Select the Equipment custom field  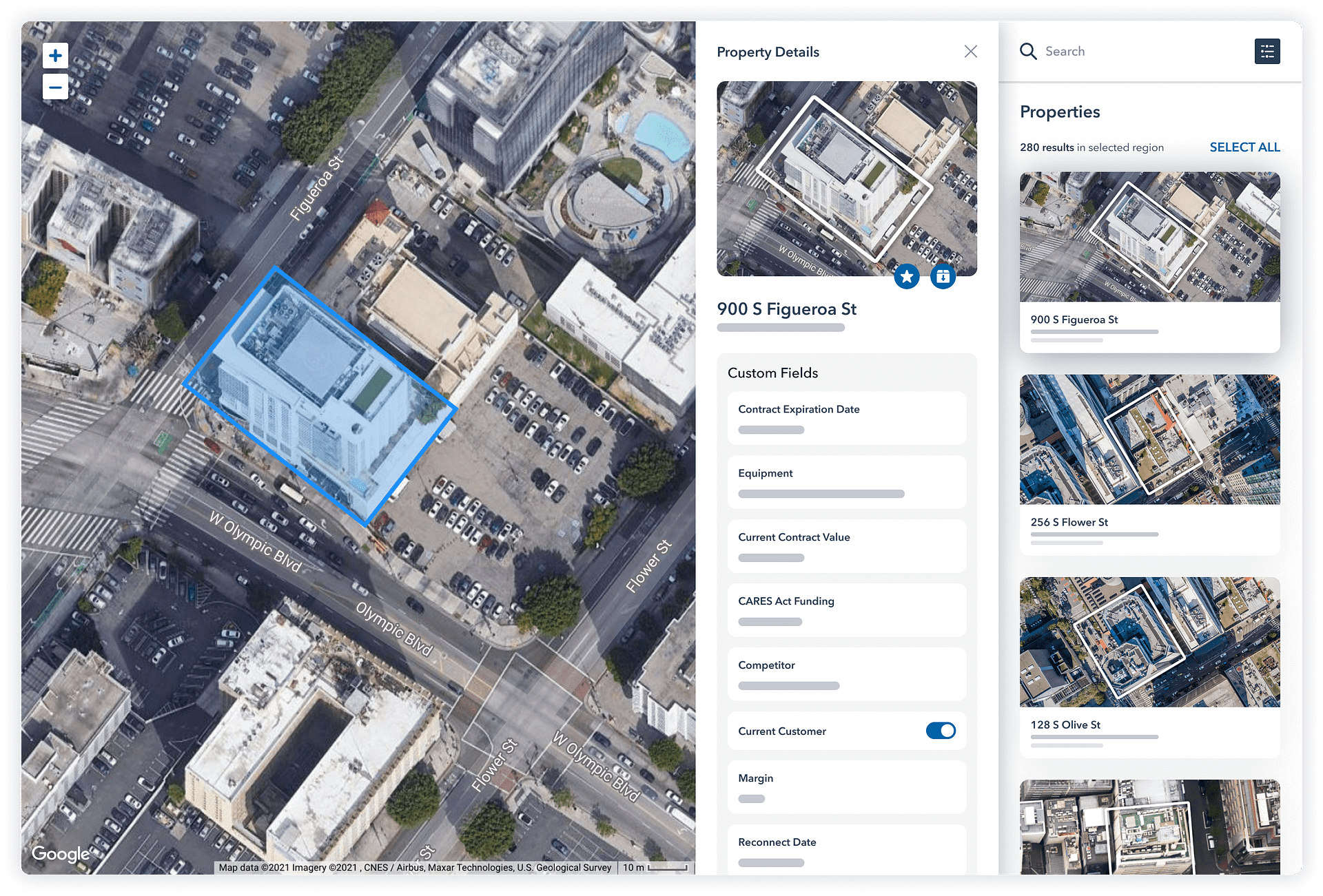pos(847,482)
